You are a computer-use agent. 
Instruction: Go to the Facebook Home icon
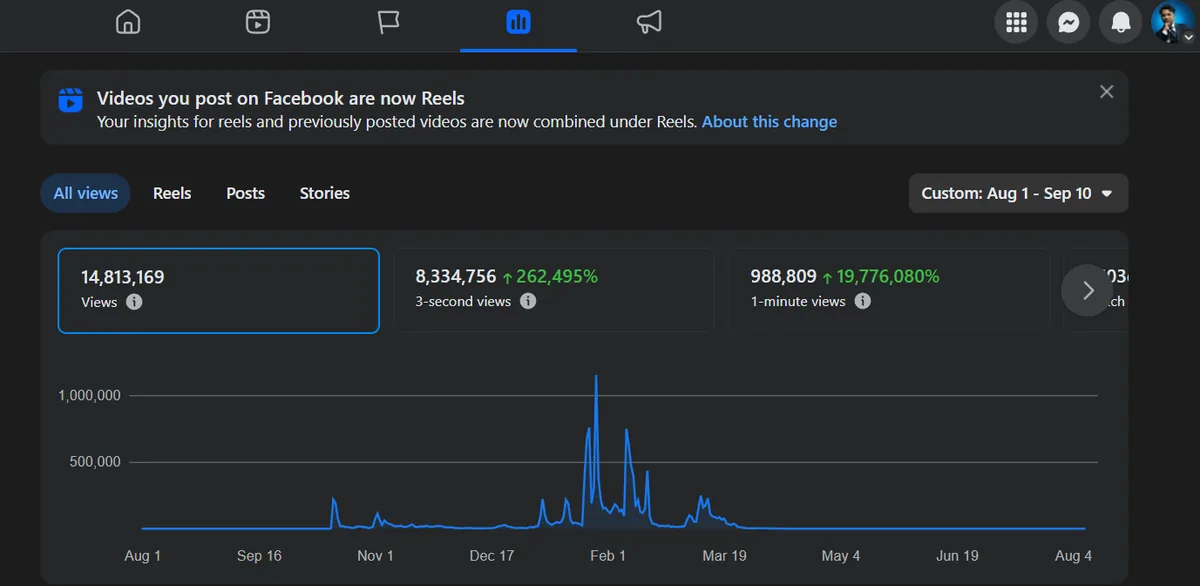pyautogui.click(x=128, y=22)
